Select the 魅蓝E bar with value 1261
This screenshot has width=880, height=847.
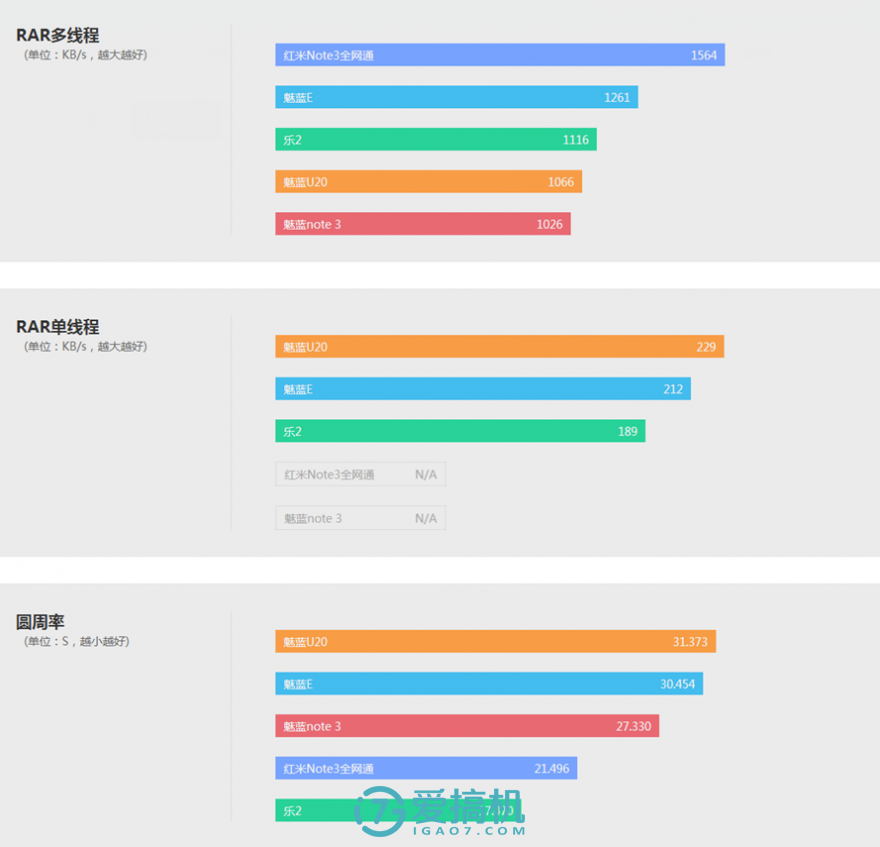tap(456, 97)
